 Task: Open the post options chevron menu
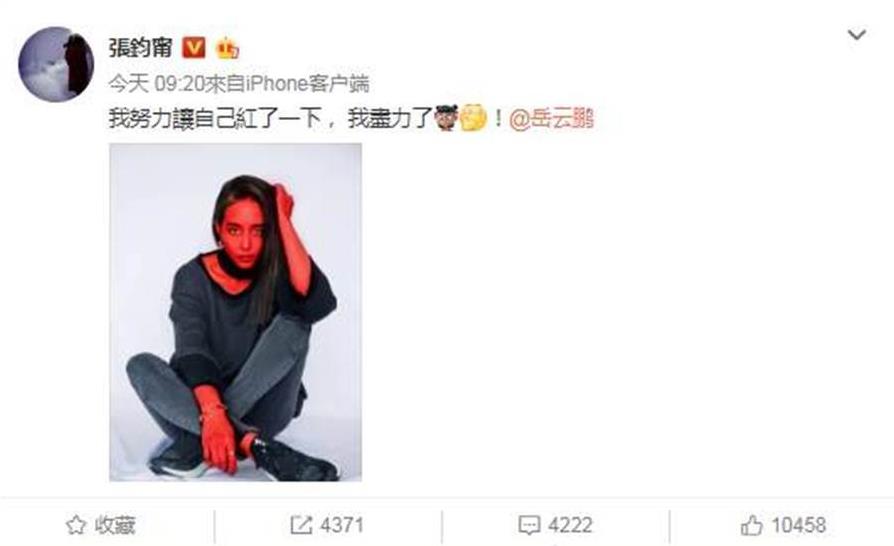click(x=856, y=35)
